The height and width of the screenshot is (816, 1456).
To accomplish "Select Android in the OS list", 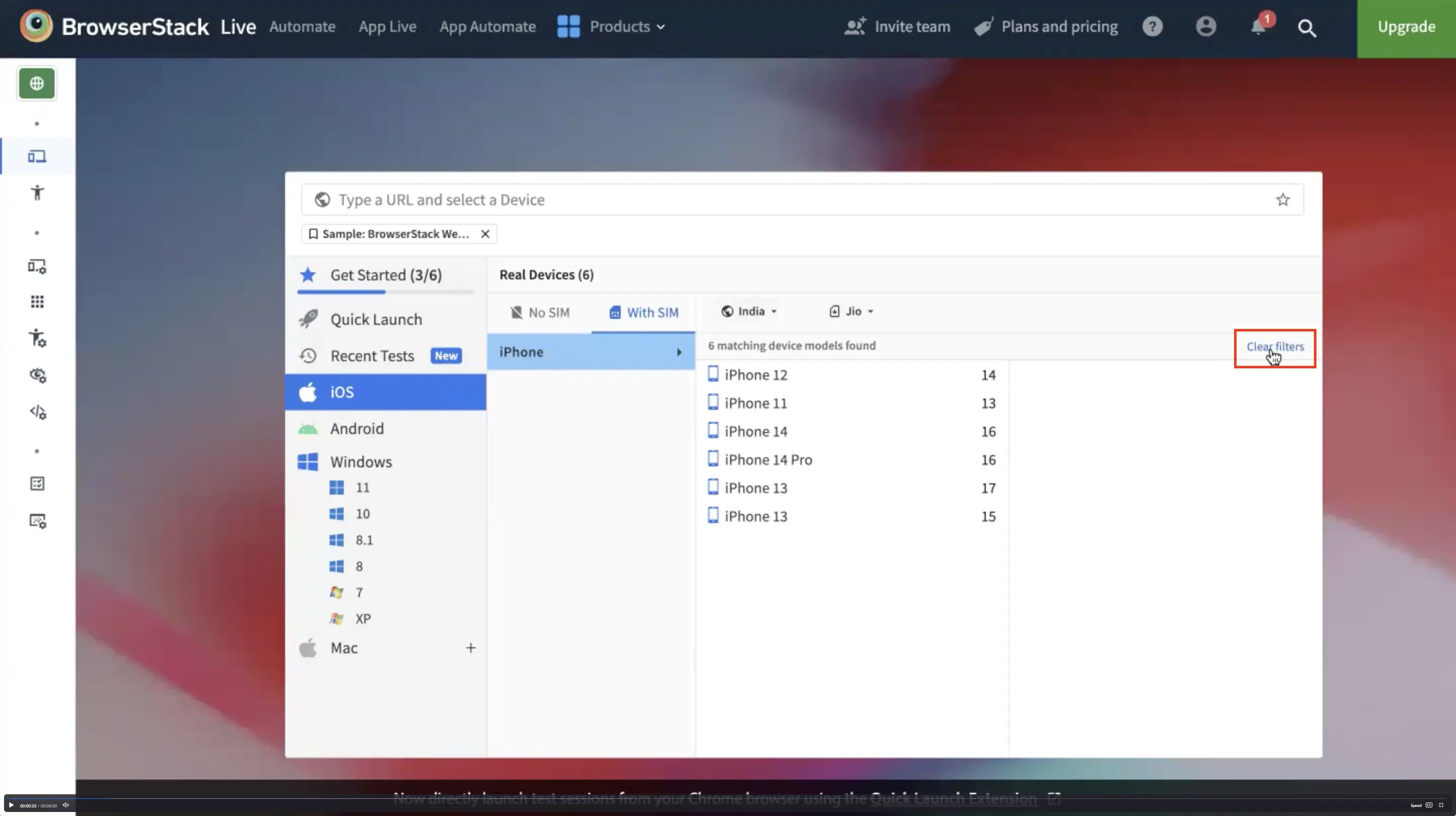I will point(356,428).
